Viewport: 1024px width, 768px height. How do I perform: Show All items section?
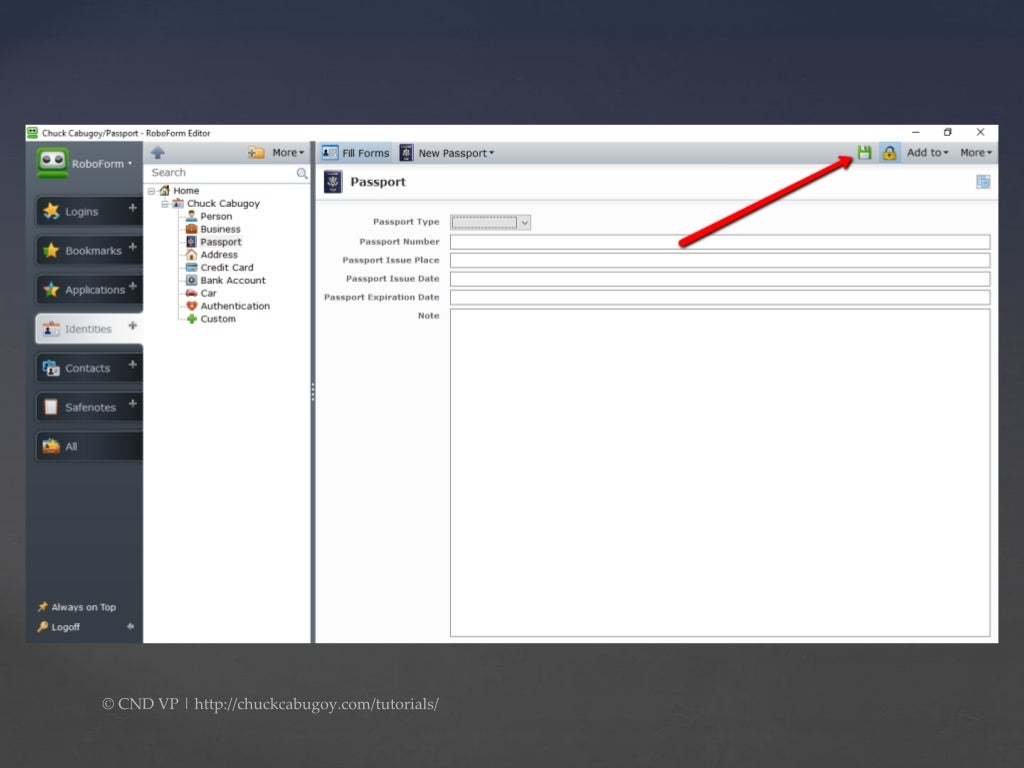pyautogui.click(x=89, y=447)
